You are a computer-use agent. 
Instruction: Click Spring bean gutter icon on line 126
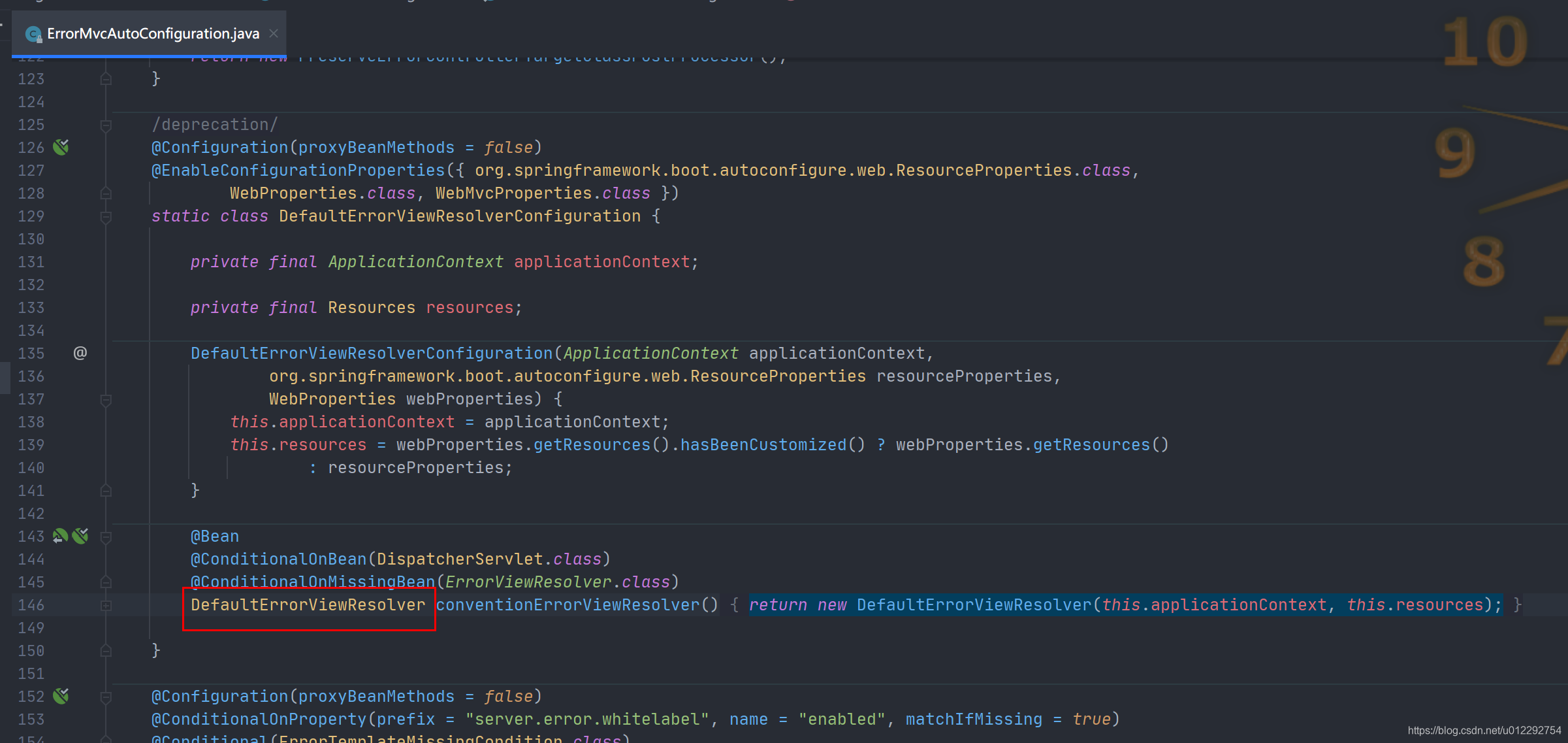coord(61,147)
